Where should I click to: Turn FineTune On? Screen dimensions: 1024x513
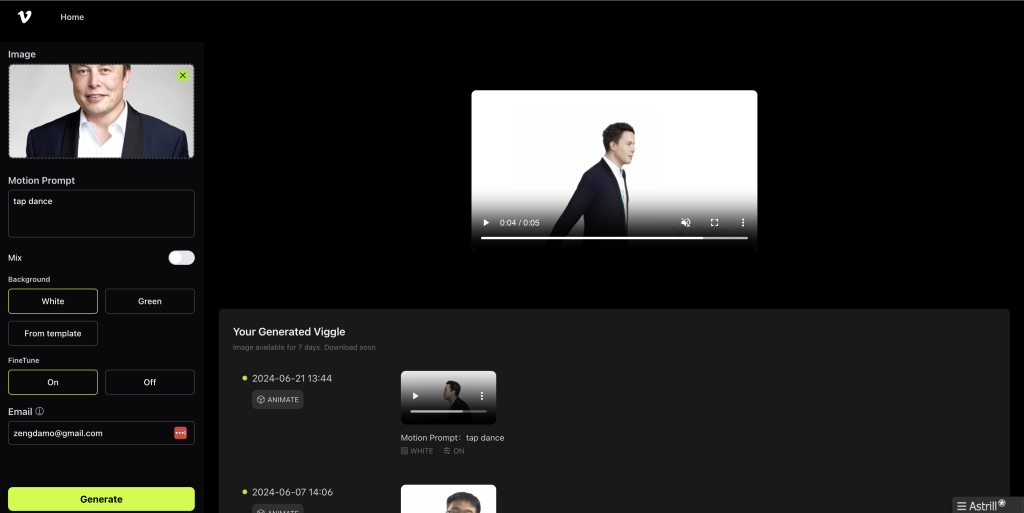(53, 382)
